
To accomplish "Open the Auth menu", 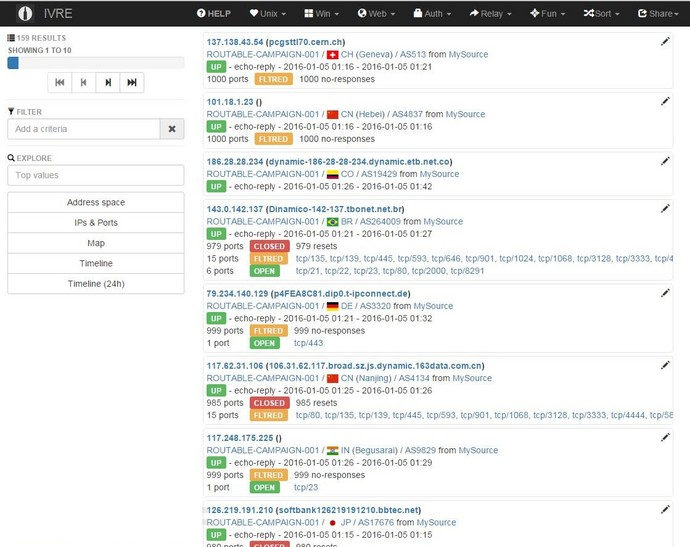I will [433, 14].
